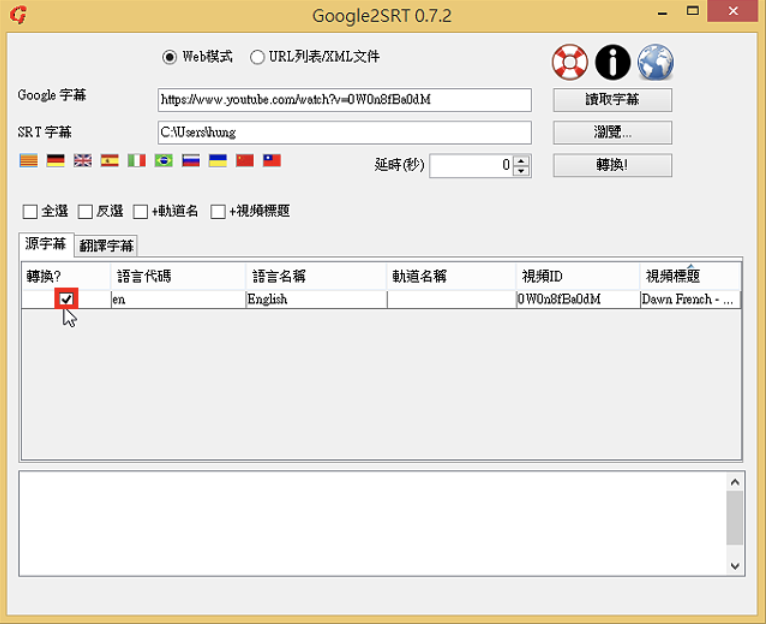Click the Google2SRT logo in title bar
This screenshot has height=626, width=766.
18,15
